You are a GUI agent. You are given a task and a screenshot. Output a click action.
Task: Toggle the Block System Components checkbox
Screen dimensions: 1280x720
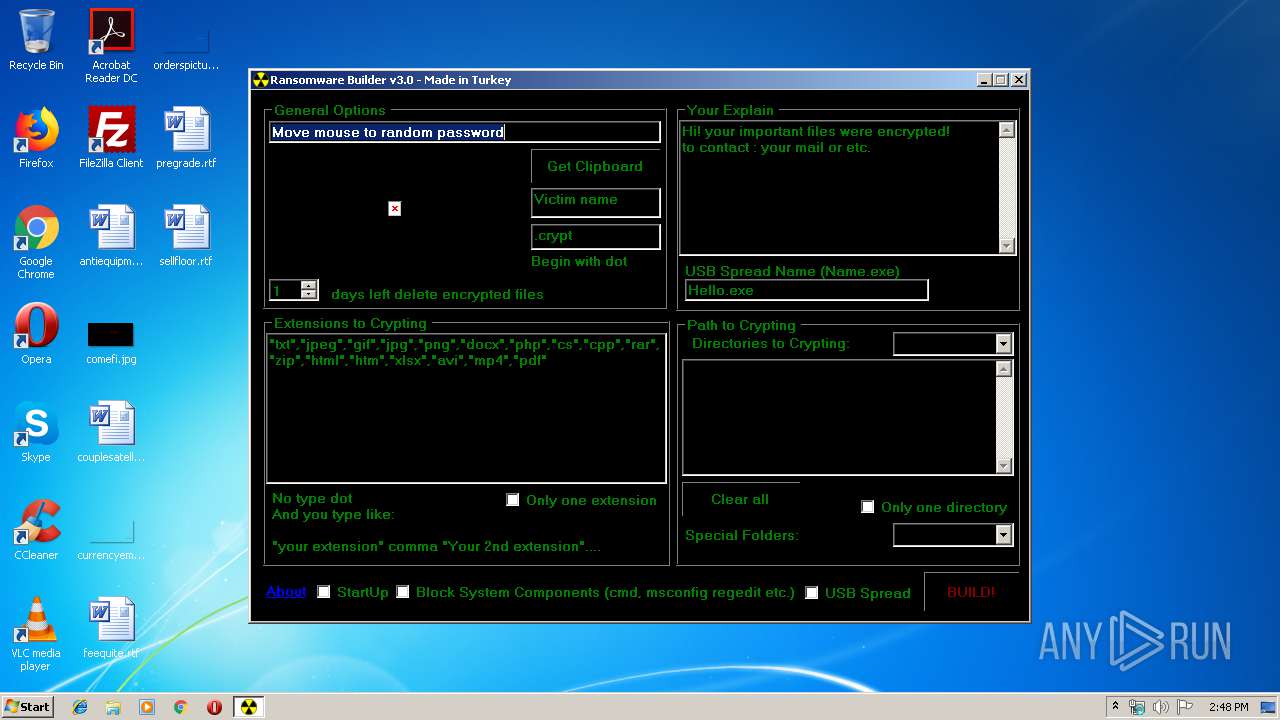pyautogui.click(x=403, y=592)
